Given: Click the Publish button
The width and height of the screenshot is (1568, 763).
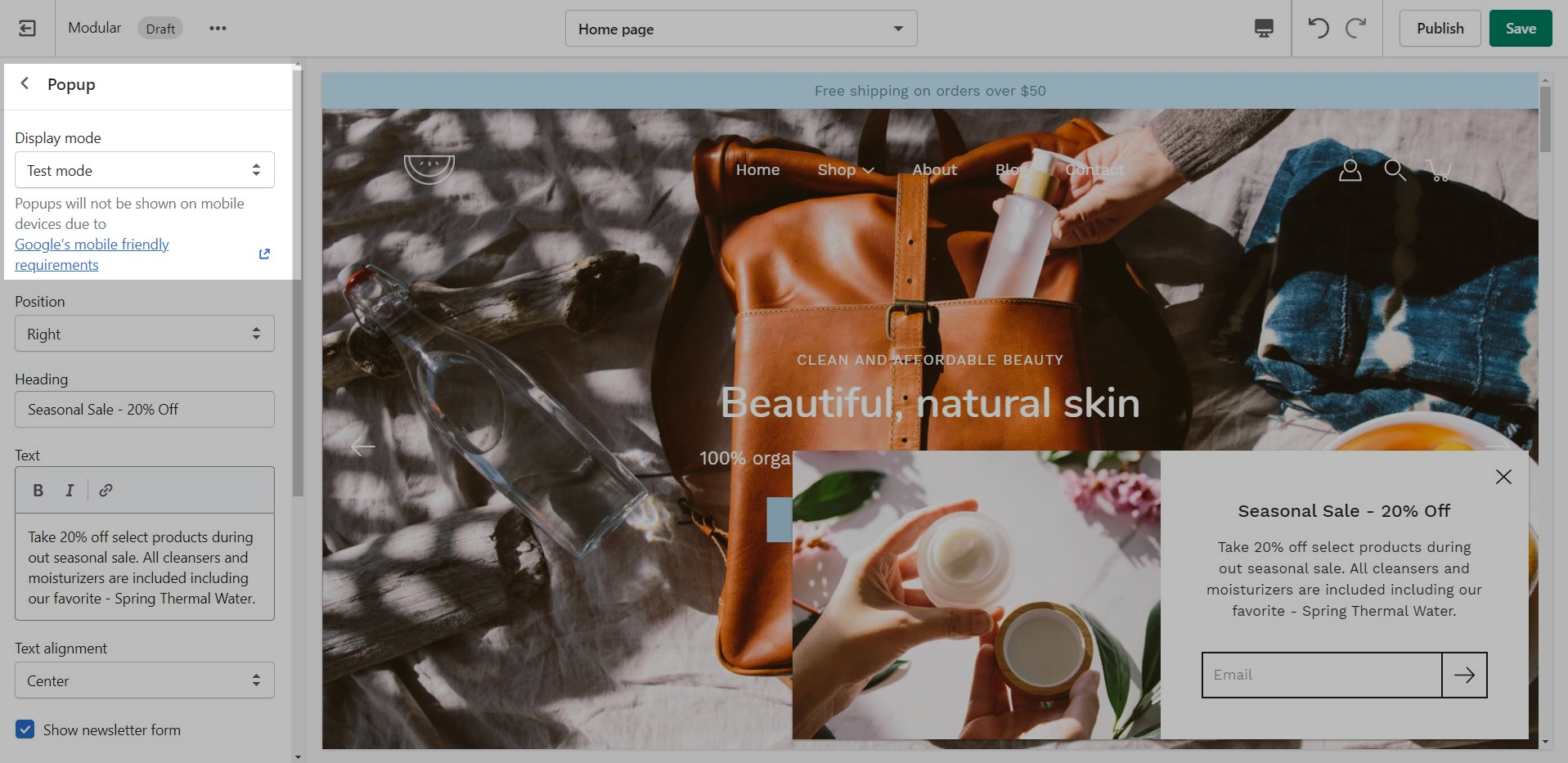Looking at the screenshot, I should 1440,29.
